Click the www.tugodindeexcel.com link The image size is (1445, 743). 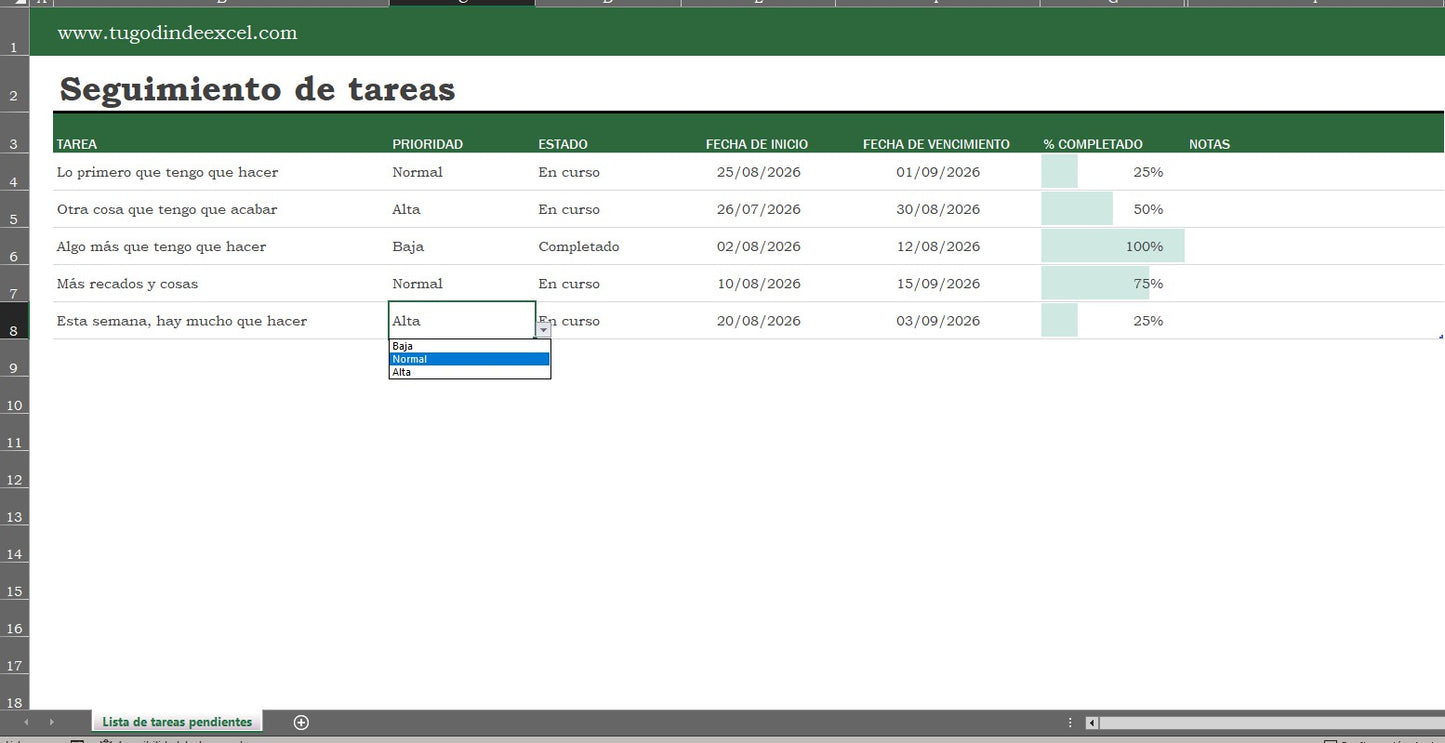(x=177, y=33)
